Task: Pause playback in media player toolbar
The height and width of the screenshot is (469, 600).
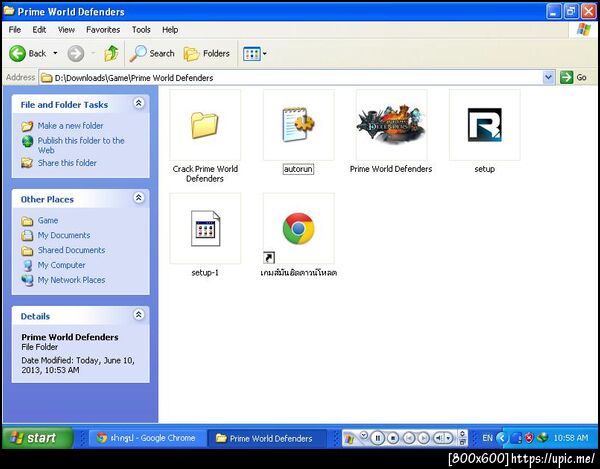Action: coord(378,438)
